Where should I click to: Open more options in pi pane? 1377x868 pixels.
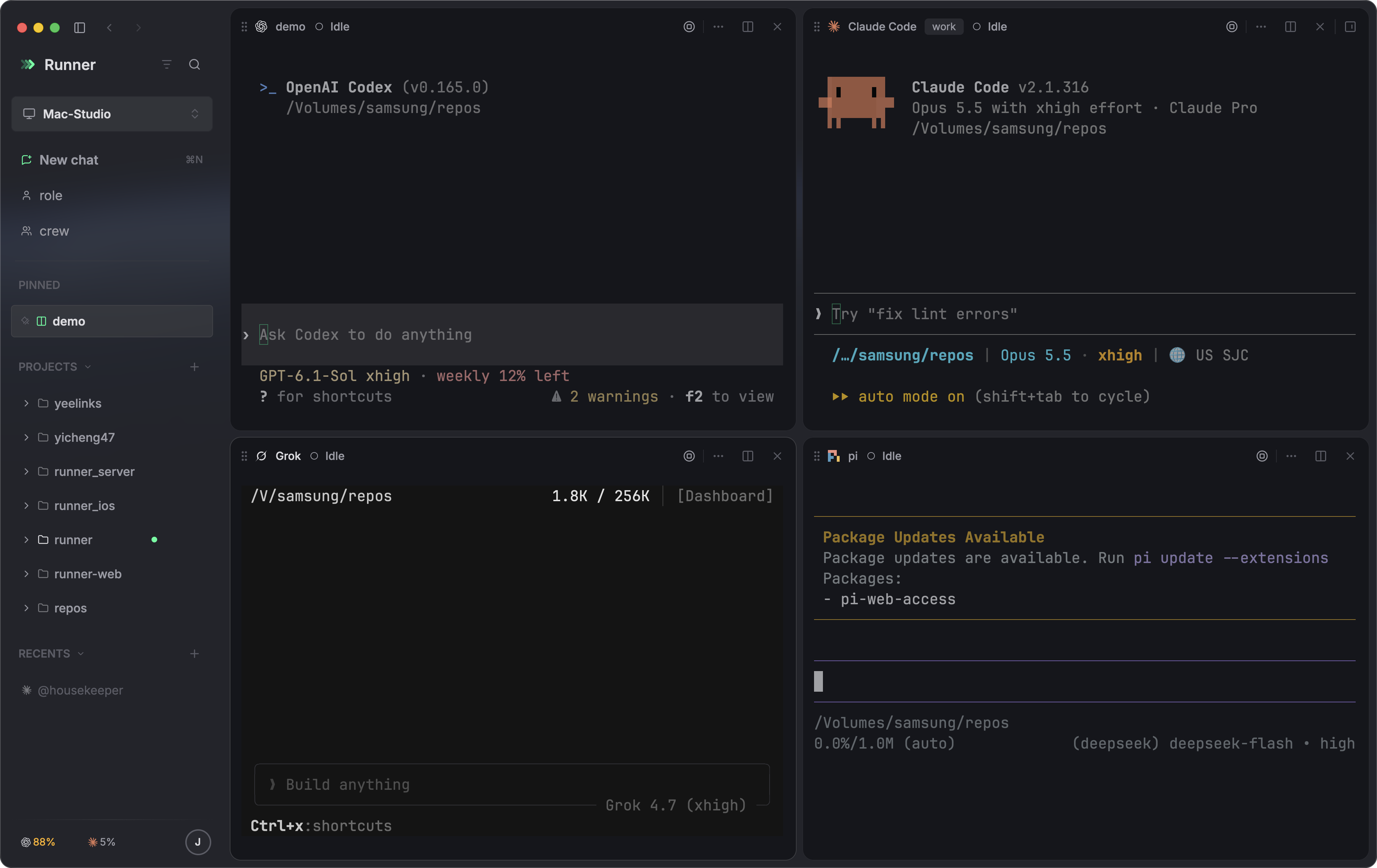[x=1291, y=456]
